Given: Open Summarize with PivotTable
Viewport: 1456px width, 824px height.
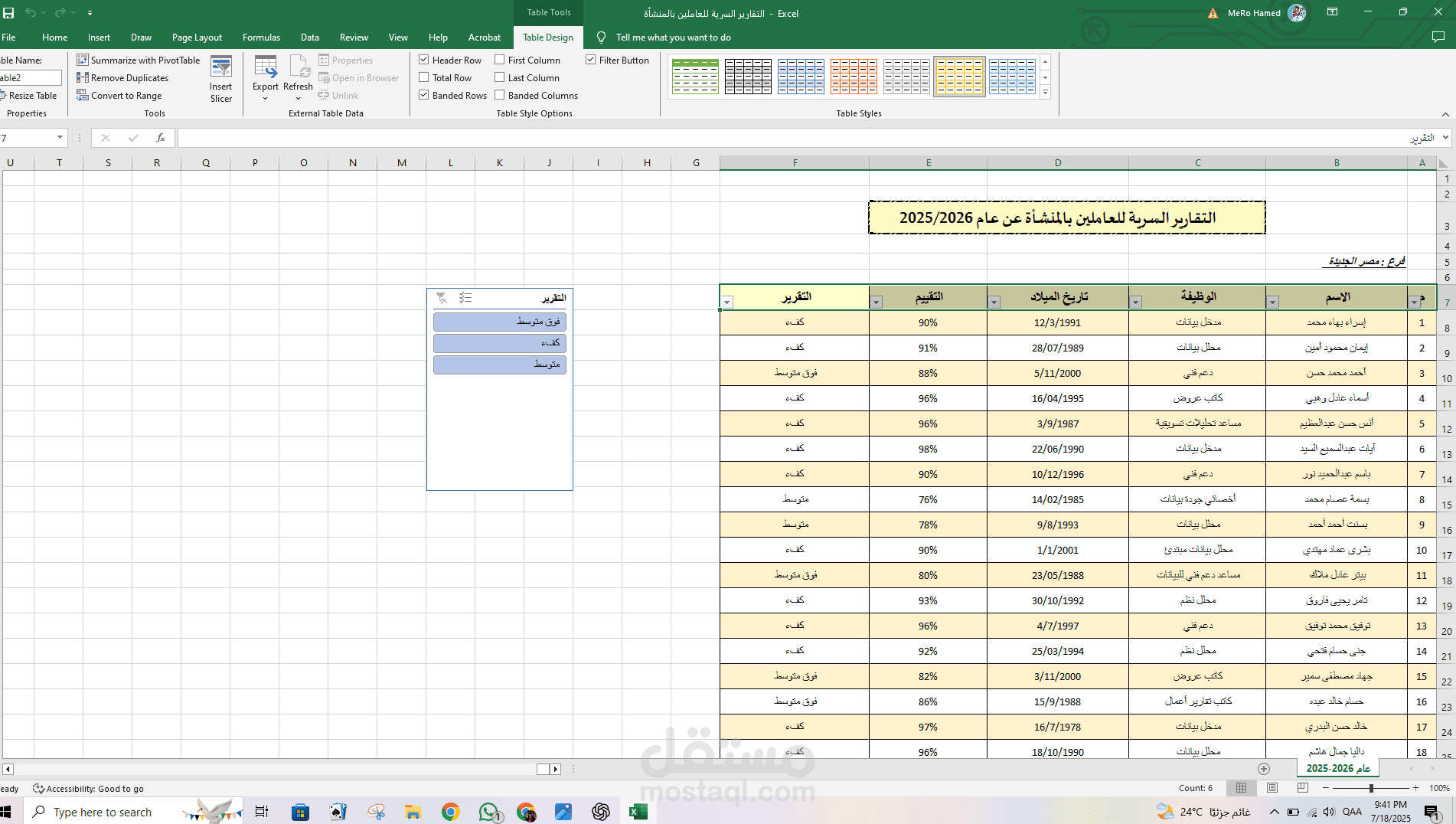Looking at the screenshot, I should point(139,60).
